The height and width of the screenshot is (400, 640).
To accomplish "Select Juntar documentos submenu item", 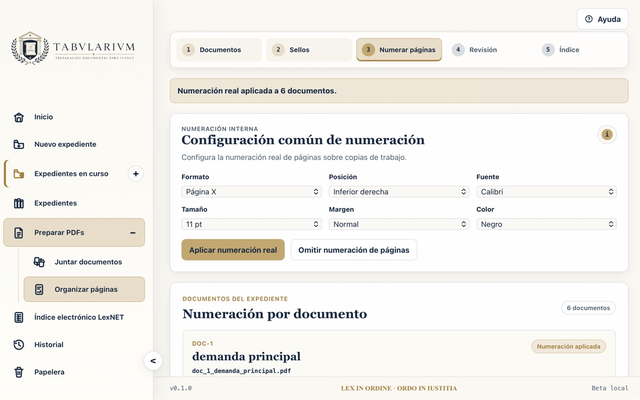I will point(84,262).
